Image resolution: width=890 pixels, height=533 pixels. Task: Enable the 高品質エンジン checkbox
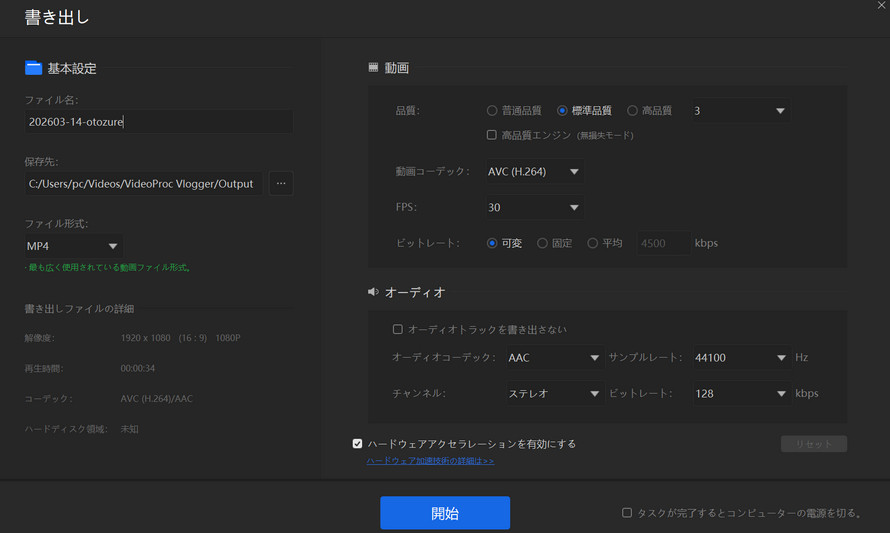[492, 135]
